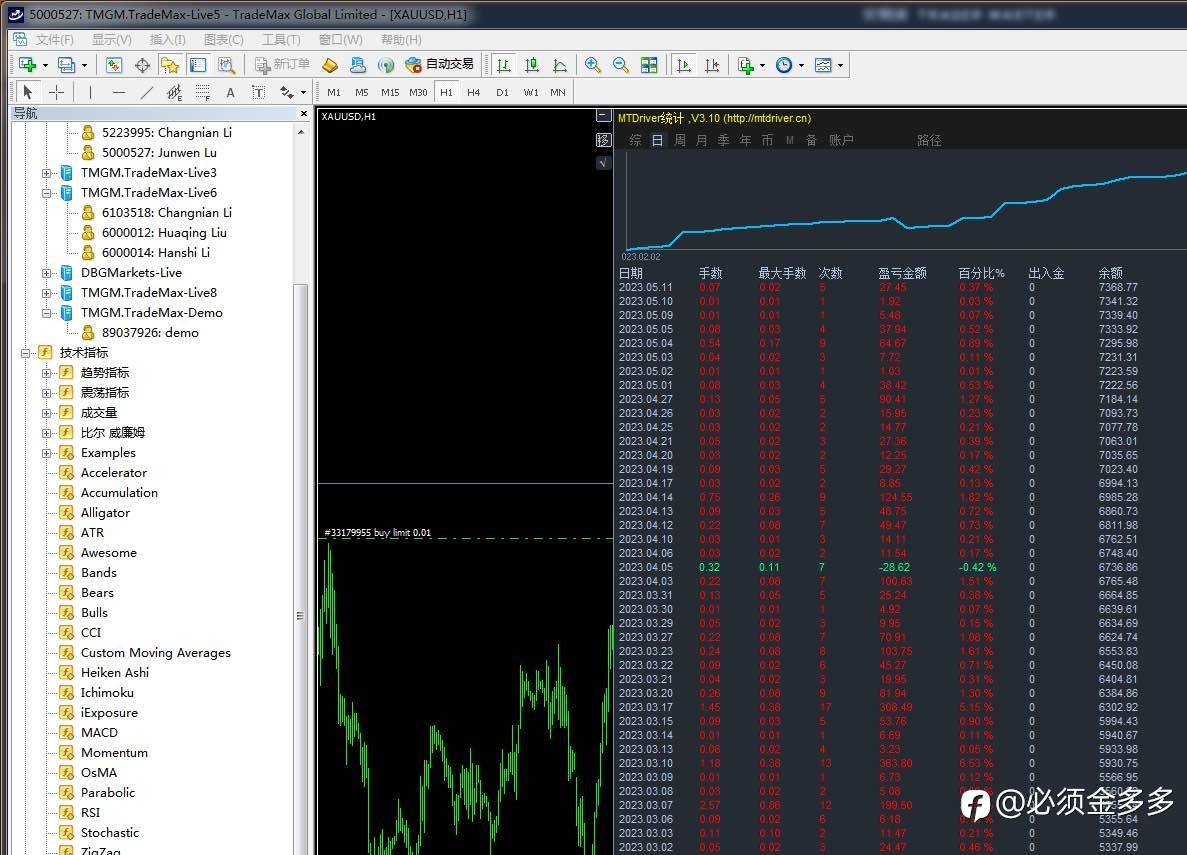This screenshot has width=1187, height=855.
Task: Select the horizontal line drawing tool
Action: [x=119, y=93]
